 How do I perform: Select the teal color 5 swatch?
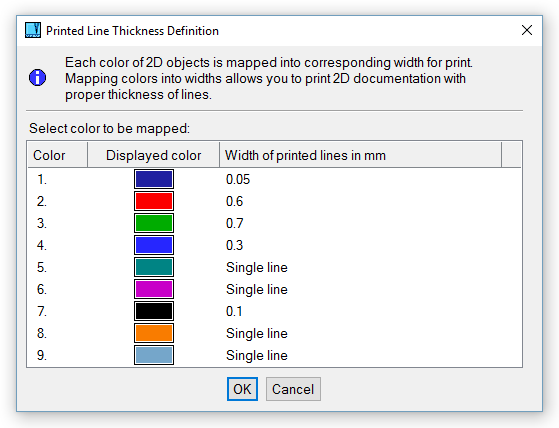coord(154,267)
